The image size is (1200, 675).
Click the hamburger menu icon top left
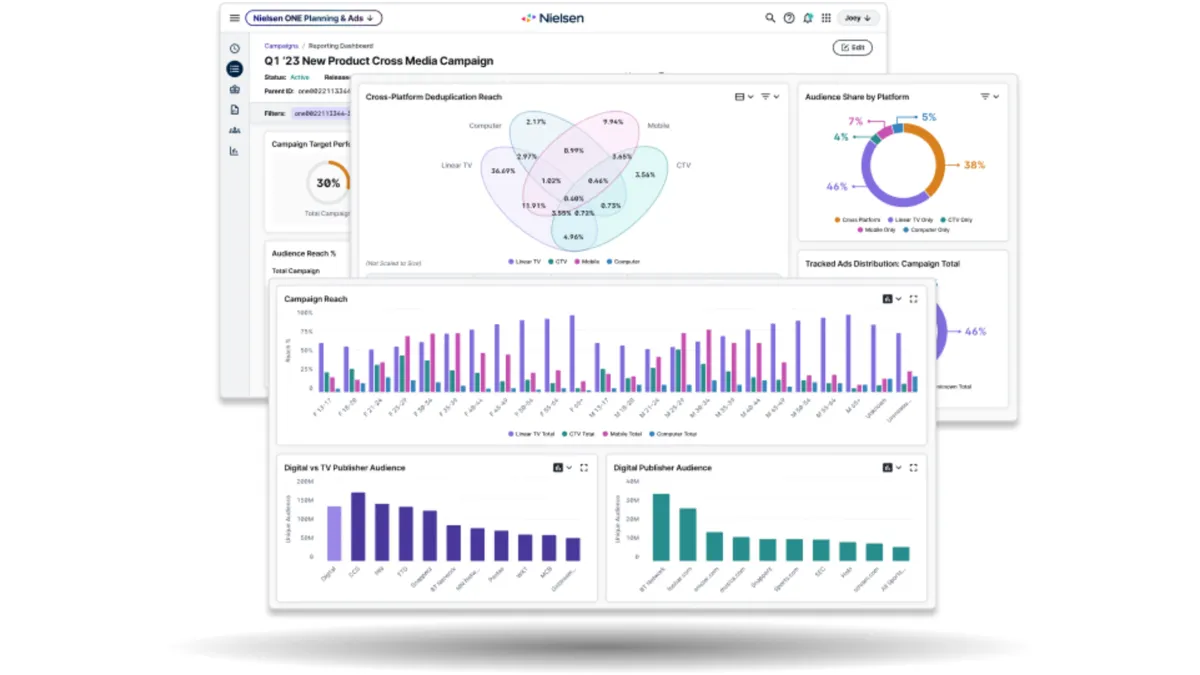point(234,17)
